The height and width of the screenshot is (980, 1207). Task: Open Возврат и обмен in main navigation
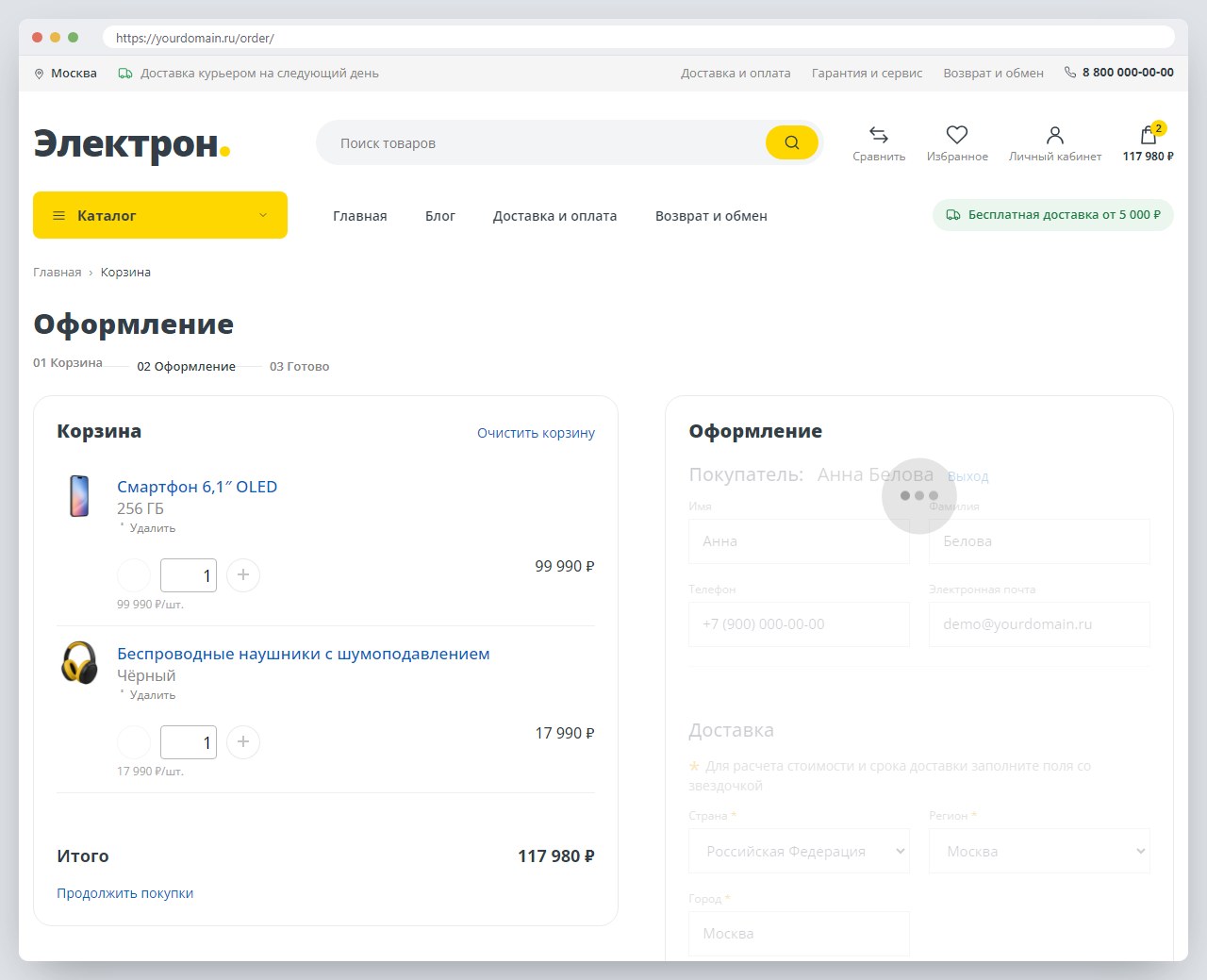click(x=711, y=216)
